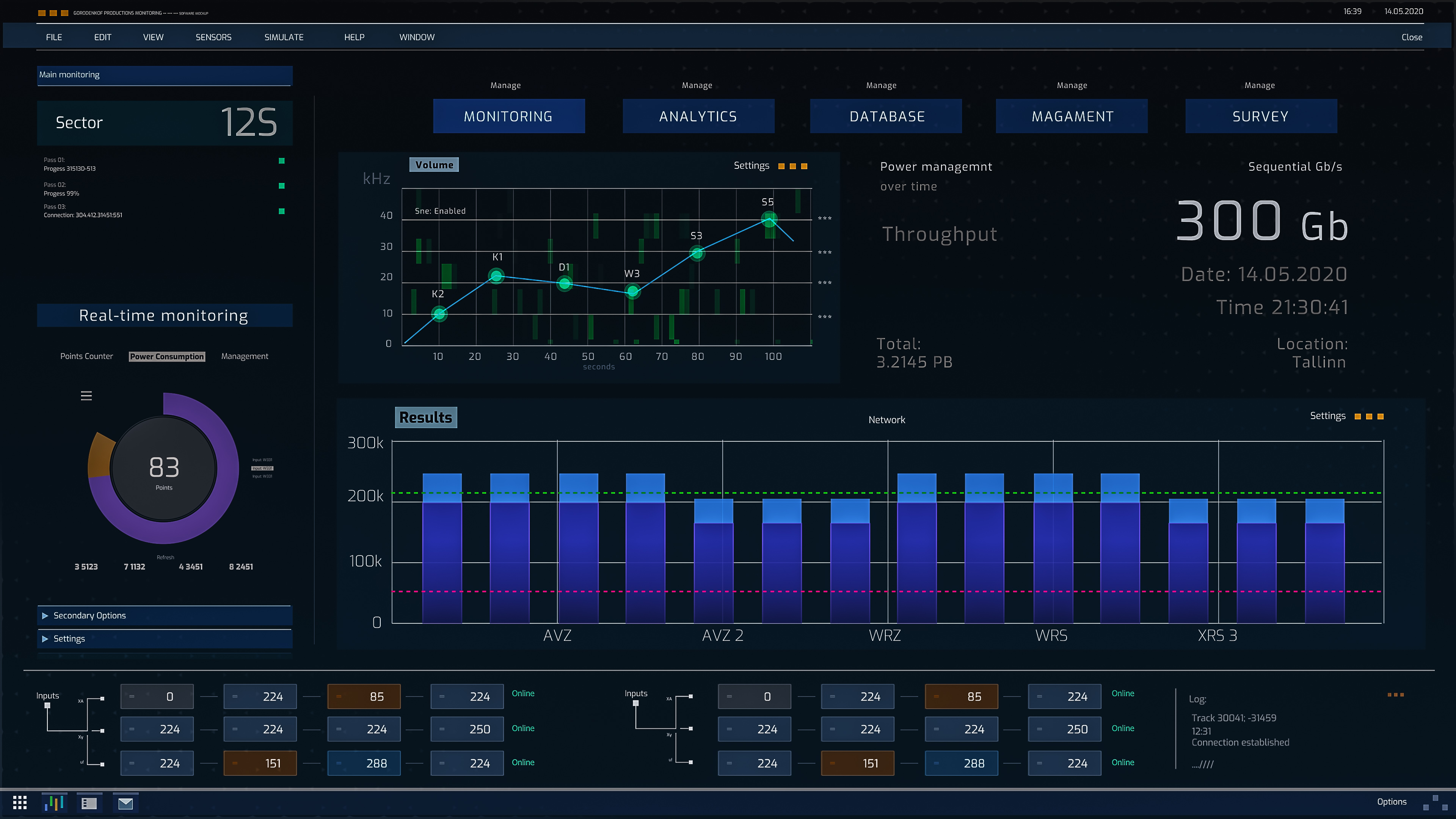Open the list panel icon in taskbar
1456x819 pixels.
pyautogui.click(x=89, y=803)
